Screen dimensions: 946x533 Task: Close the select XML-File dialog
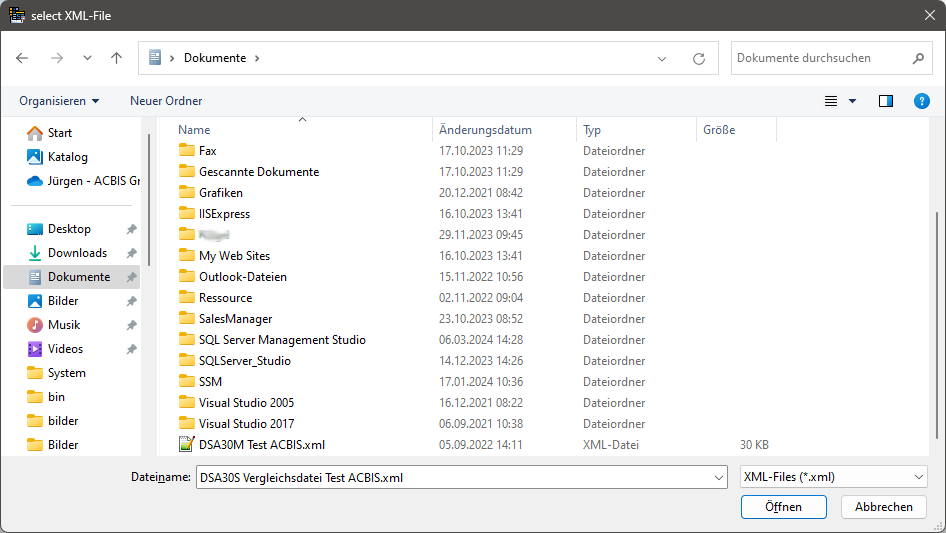pos(930,15)
